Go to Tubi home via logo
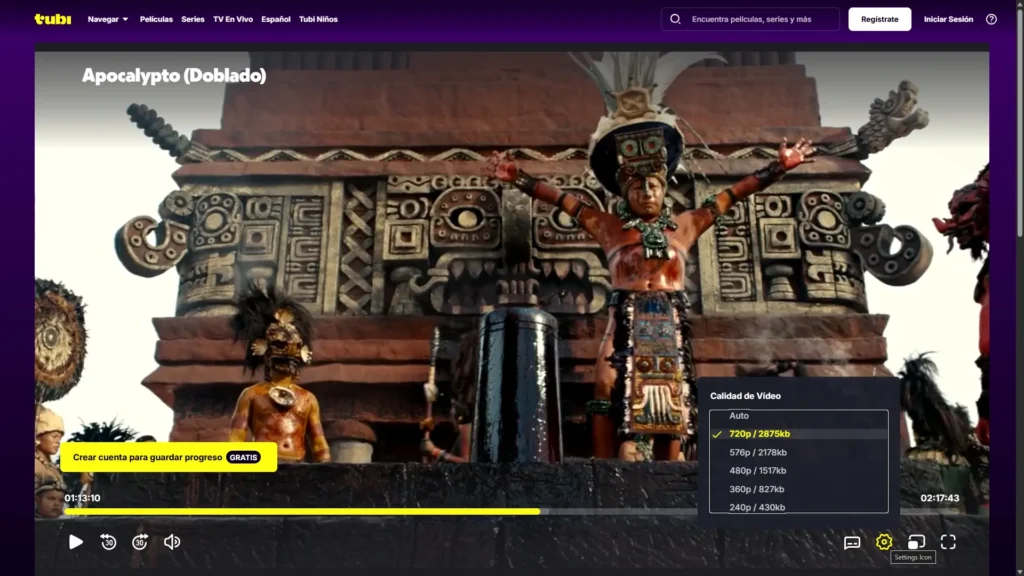The height and width of the screenshot is (576, 1024). 52,19
